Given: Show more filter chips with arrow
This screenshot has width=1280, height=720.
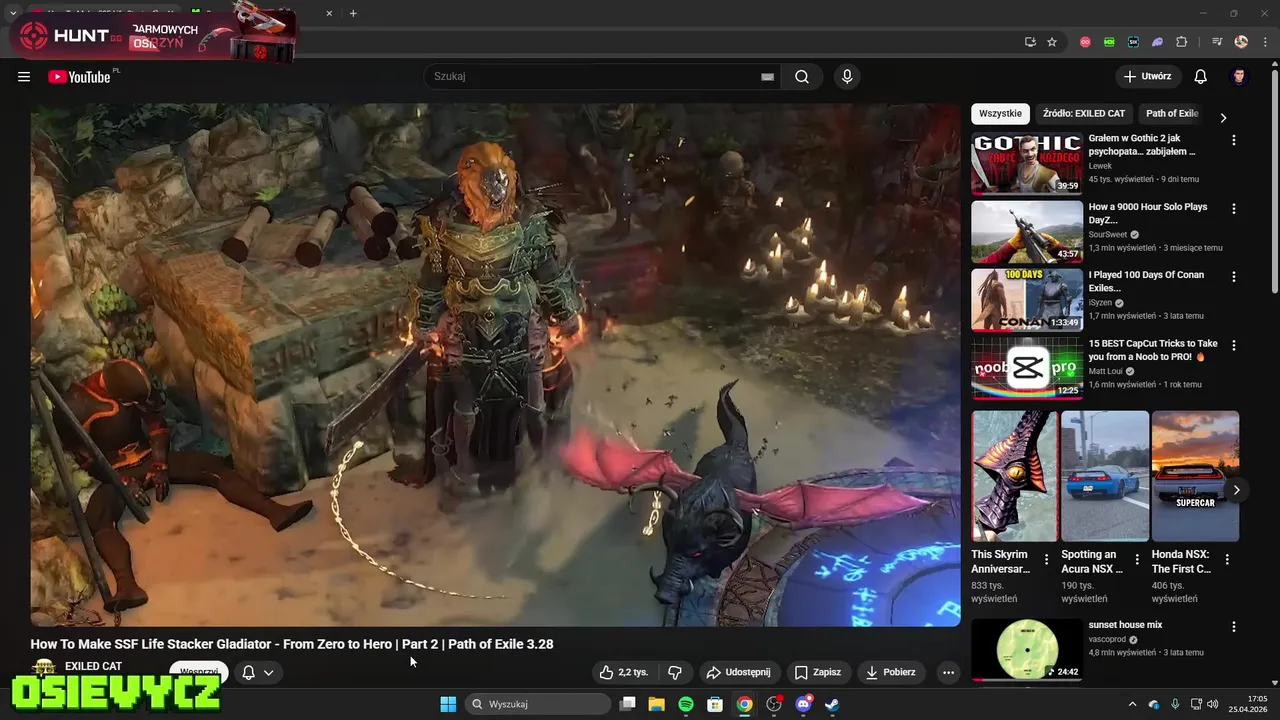Looking at the screenshot, I should click(x=1222, y=117).
